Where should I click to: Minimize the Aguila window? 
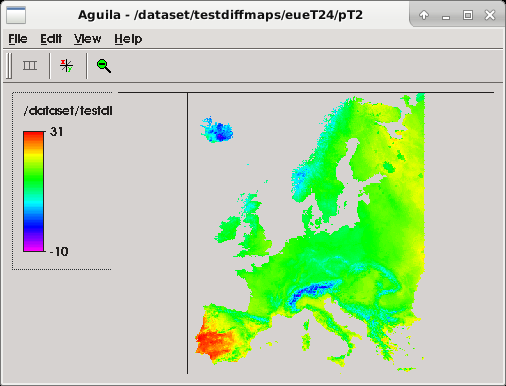446,16
